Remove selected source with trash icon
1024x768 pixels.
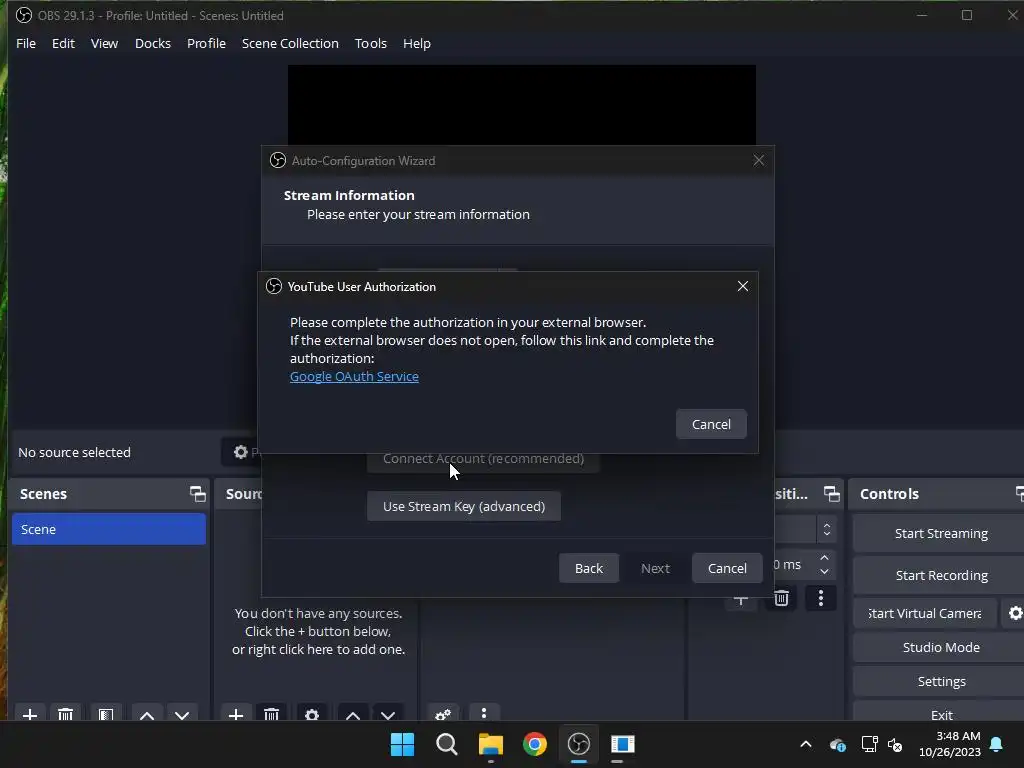tap(272, 714)
